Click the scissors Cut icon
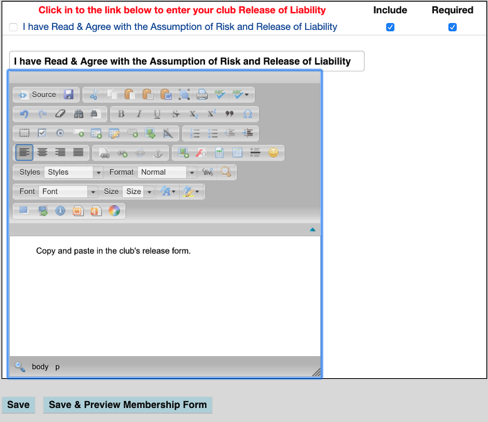The image size is (488, 422). [94, 95]
